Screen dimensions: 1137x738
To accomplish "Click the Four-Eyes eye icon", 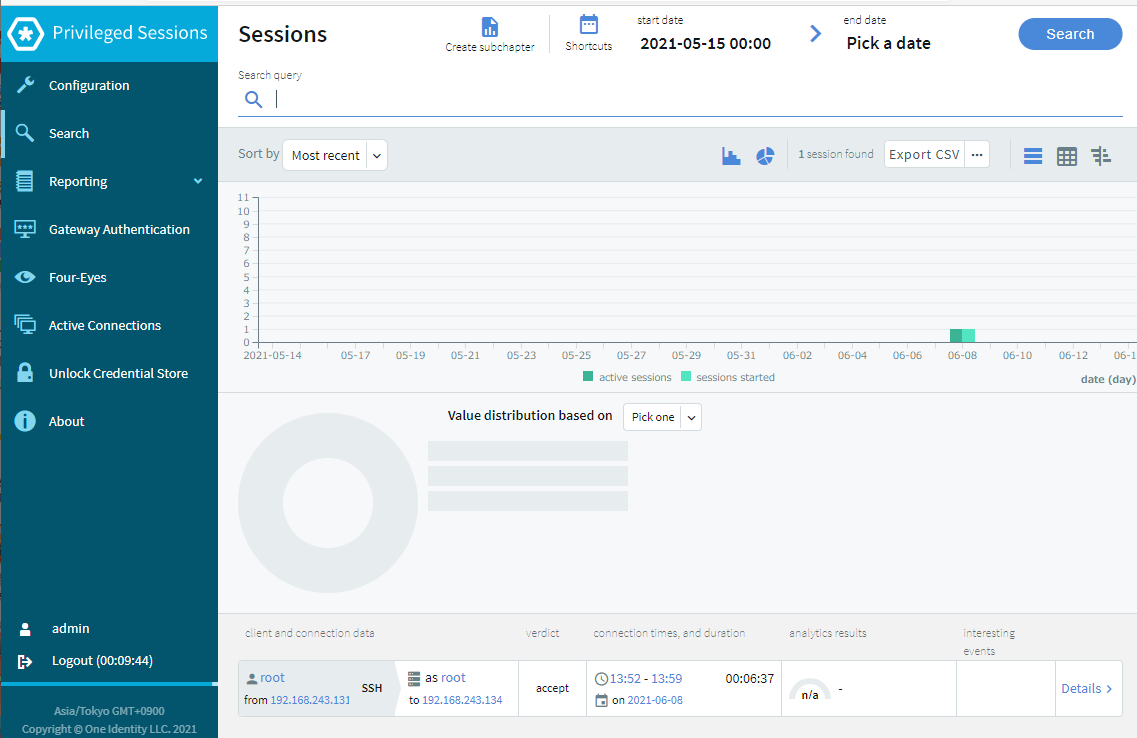I will (25, 277).
